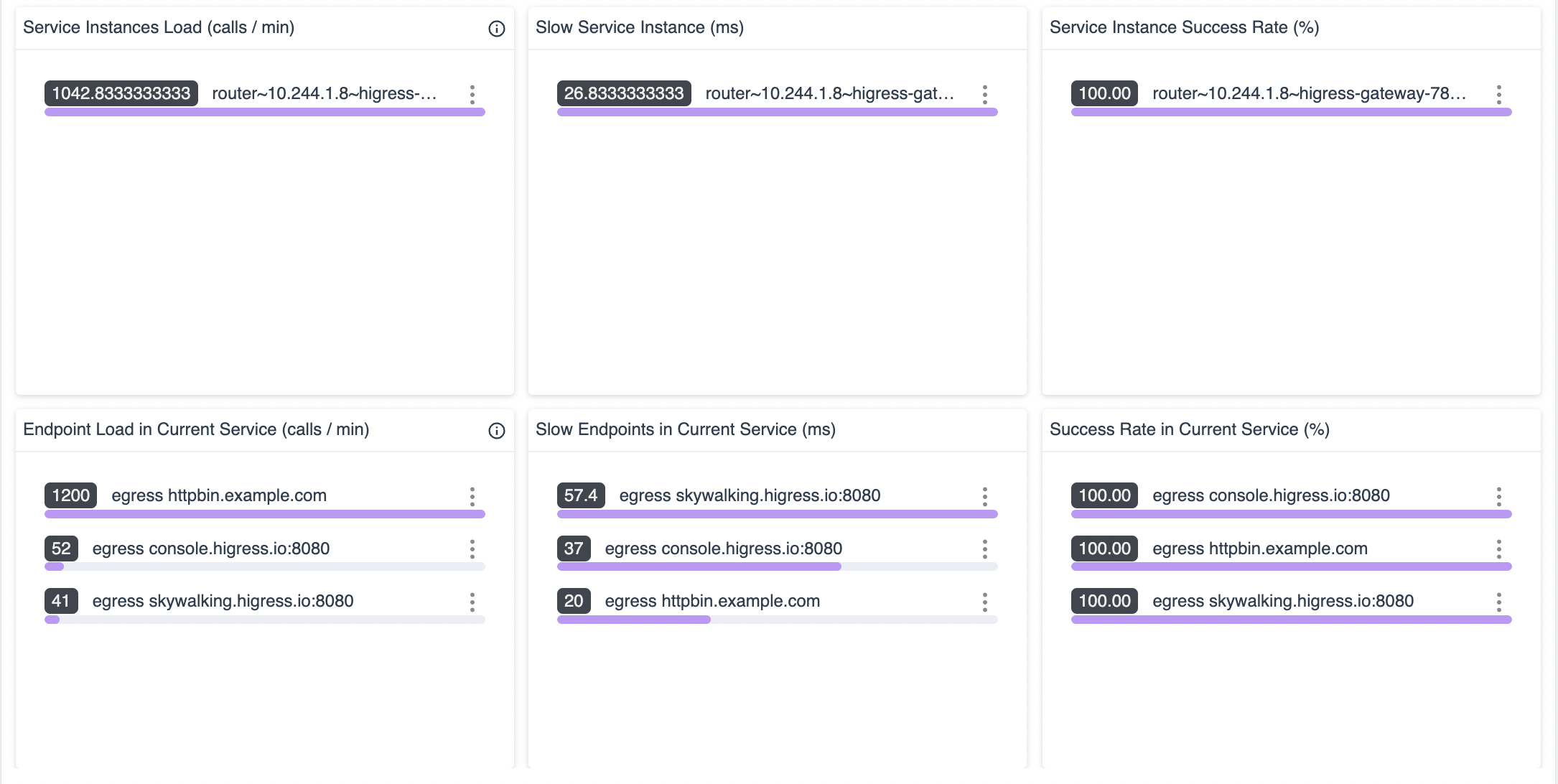This screenshot has width=1558, height=784.
Task: Open kebab menu for Service Instance Success Rate router row
Action: pyautogui.click(x=1498, y=95)
